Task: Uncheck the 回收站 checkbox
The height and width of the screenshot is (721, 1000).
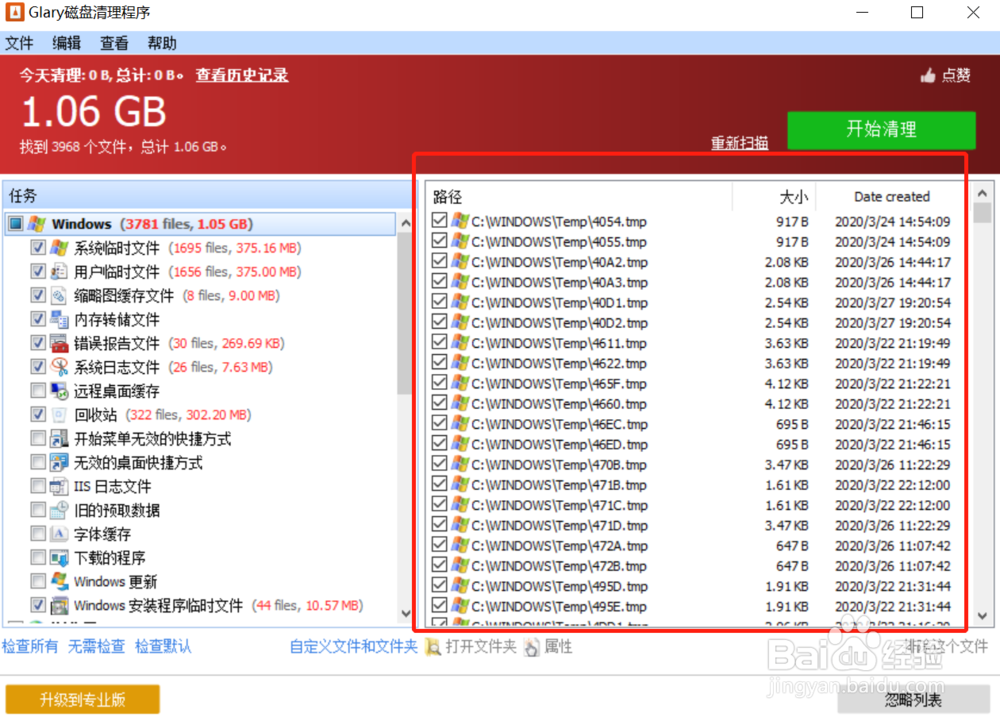Action: click(x=38, y=414)
